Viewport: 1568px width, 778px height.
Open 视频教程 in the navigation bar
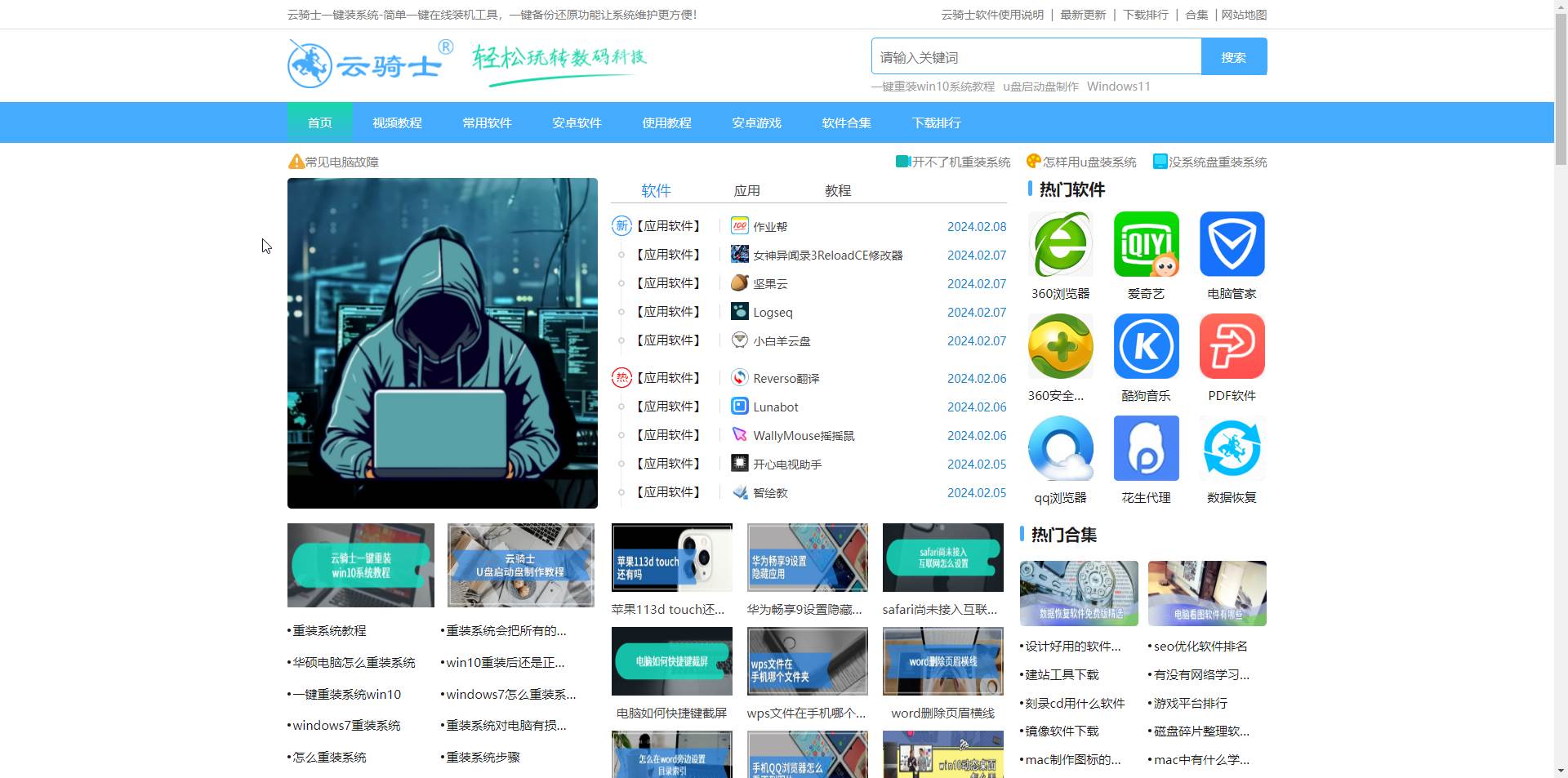[x=398, y=122]
